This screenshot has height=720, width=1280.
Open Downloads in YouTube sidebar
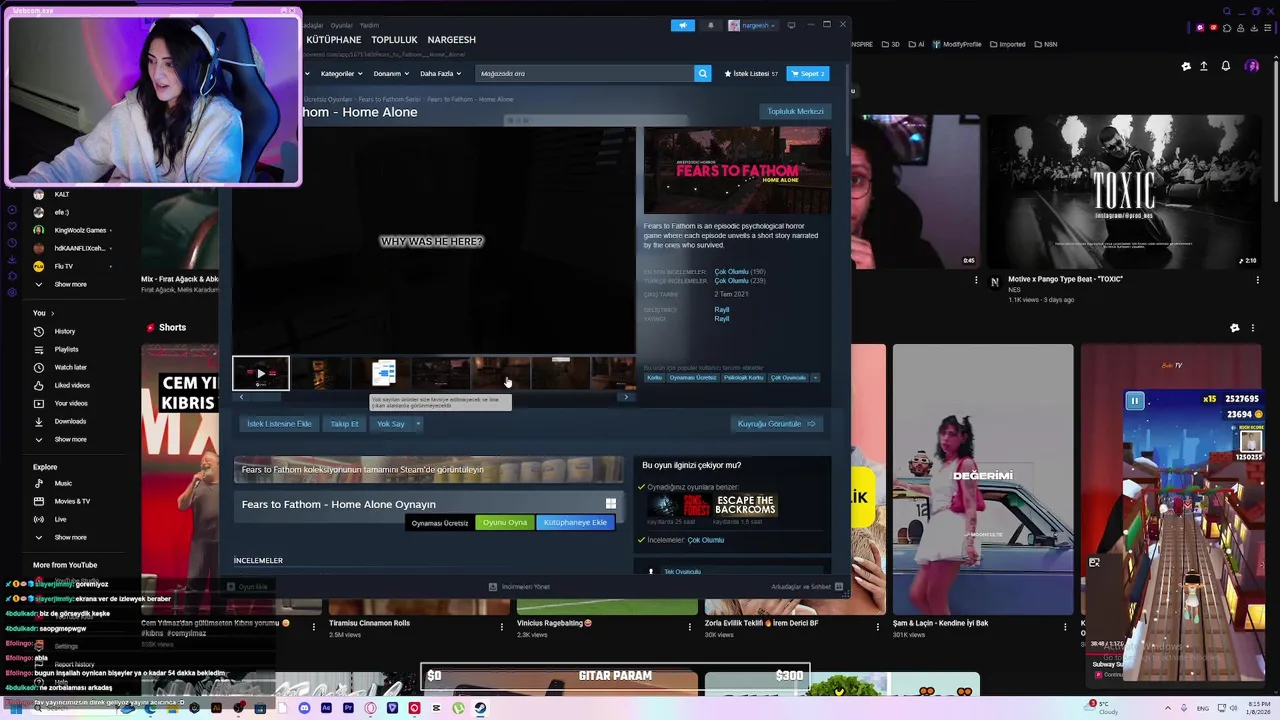(x=70, y=421)
